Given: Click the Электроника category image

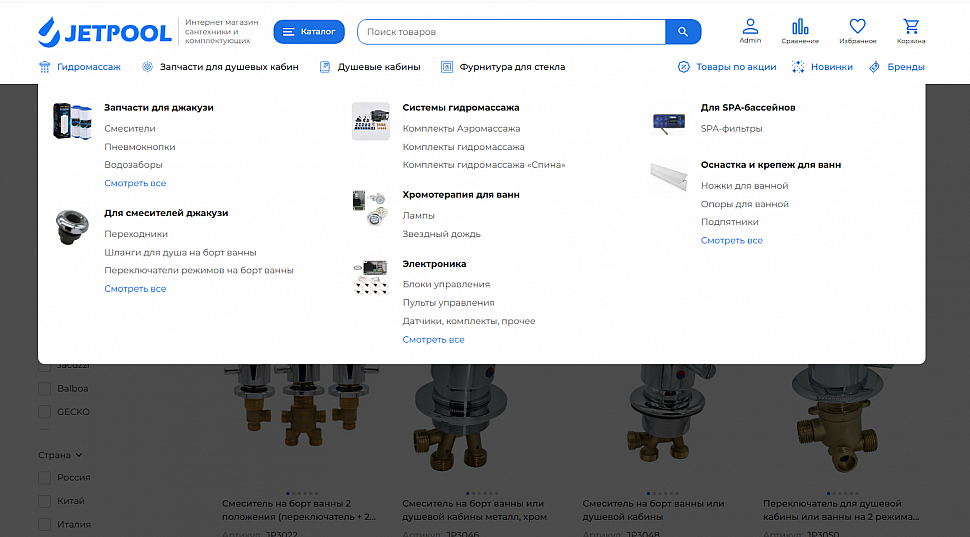Looking at the screenshot, I should point(371,277).
